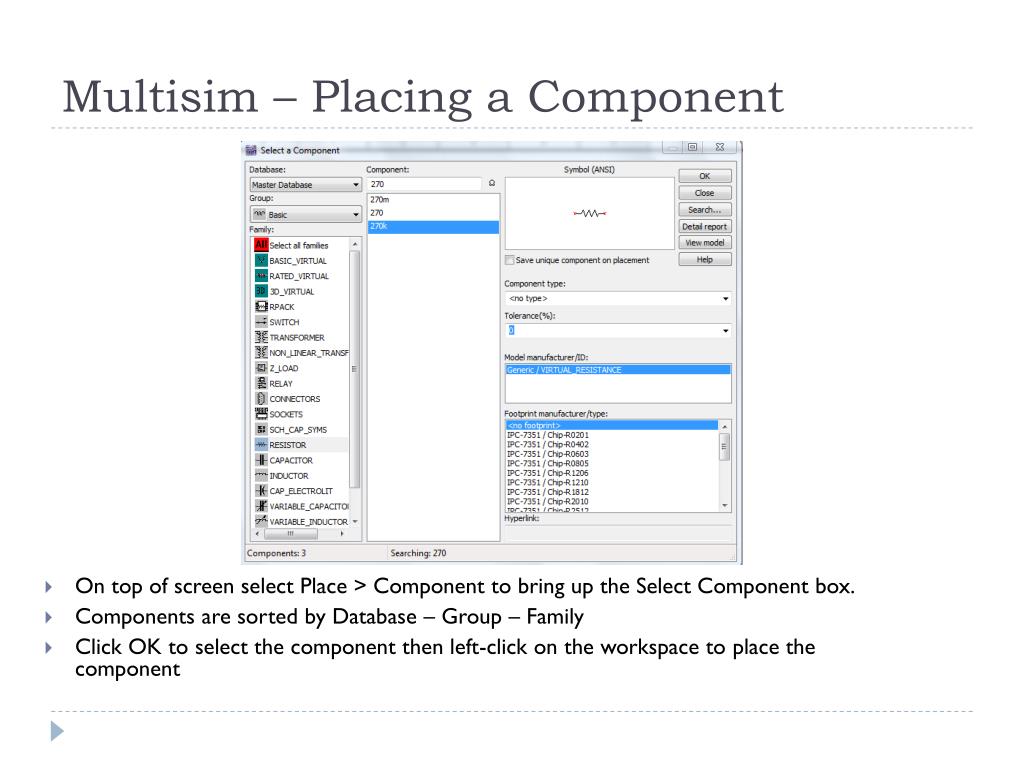Open the Tolerance(%) dropdown
The width and height of the screenshot is (1024, 768).
pyautogui.click(x=617, y=330)
